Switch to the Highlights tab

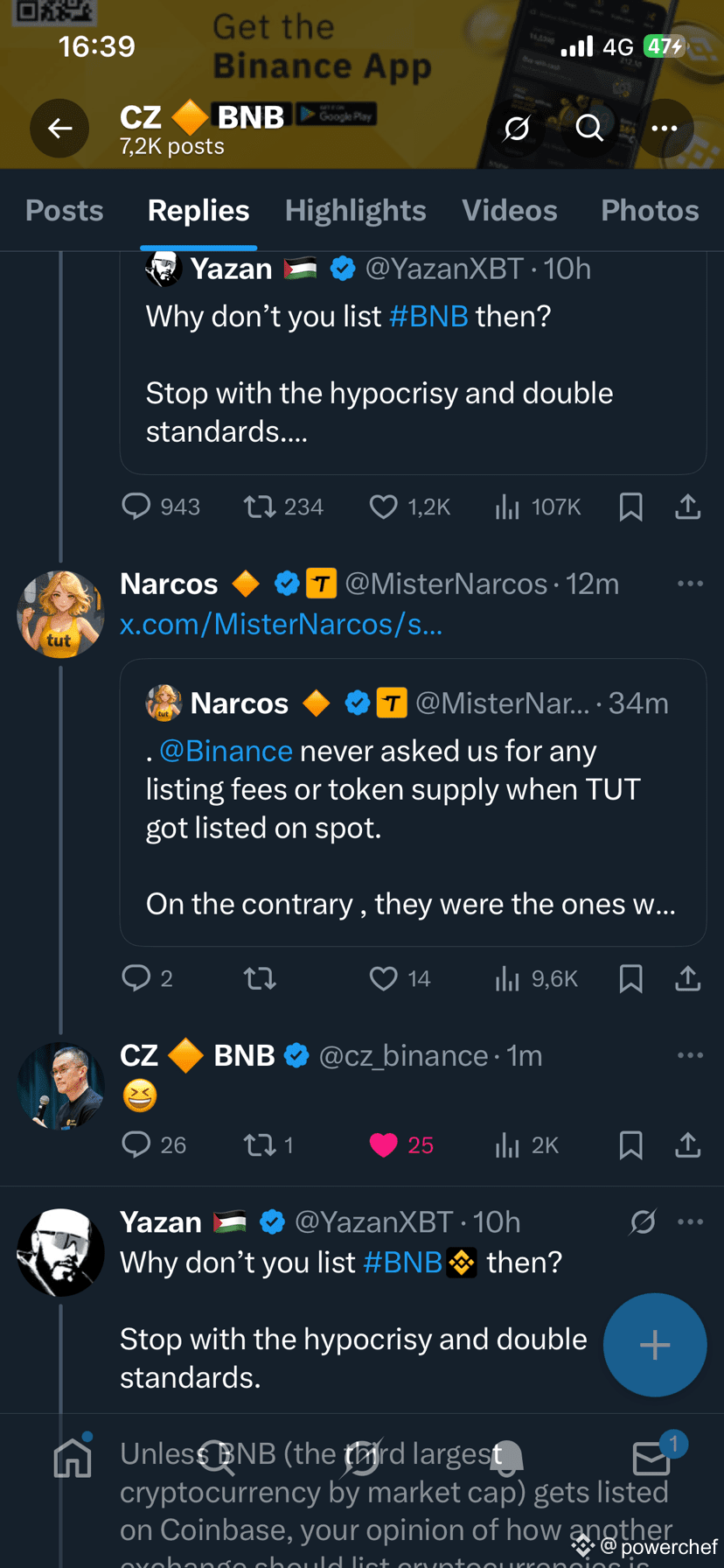pyautogui.click(x=355, y=210)
